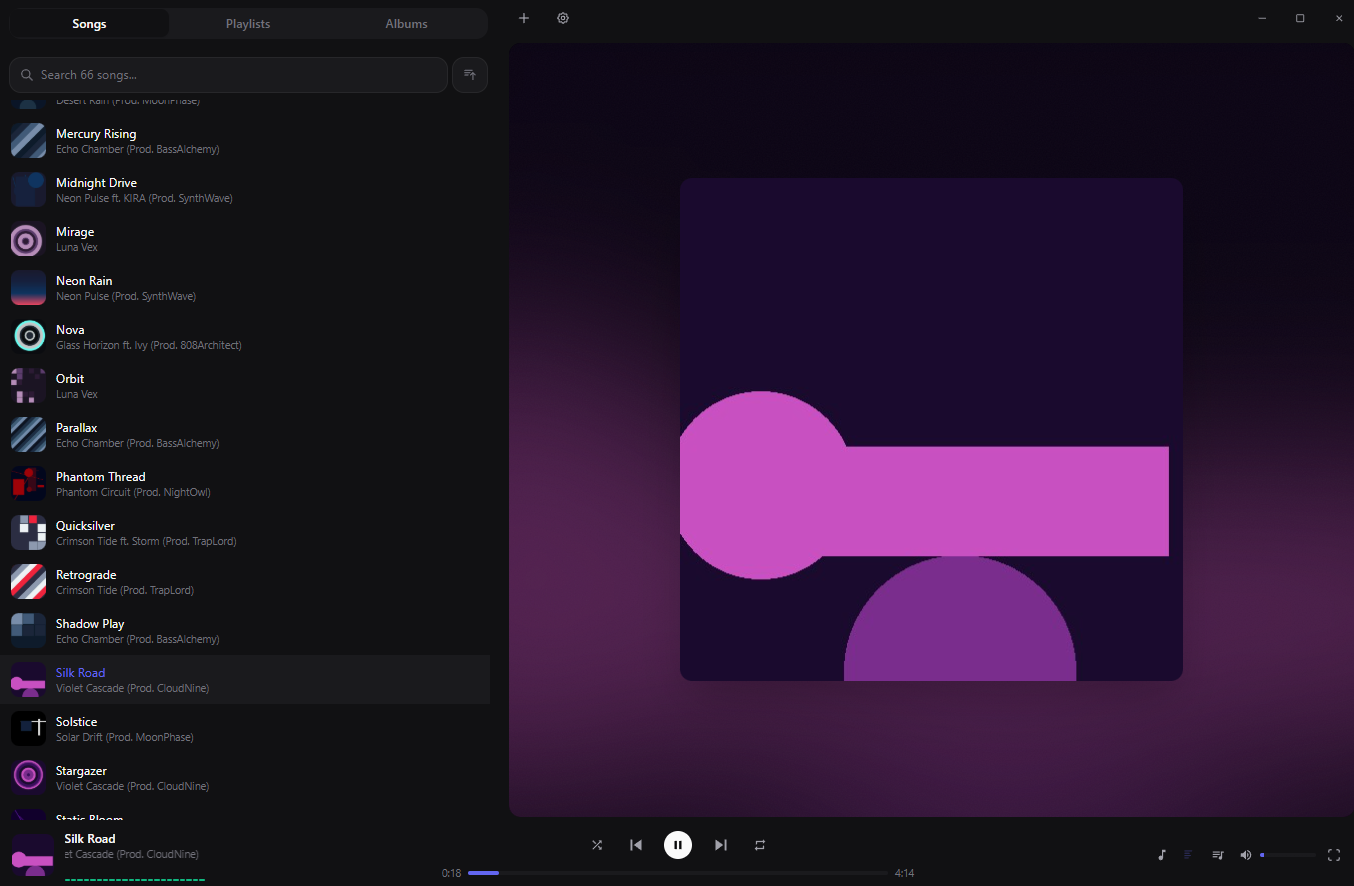Open the play queue icon
Image resolution: width=1354 pixels, height=886 pixels.
pyautogui.click(x=1218, y=855)
